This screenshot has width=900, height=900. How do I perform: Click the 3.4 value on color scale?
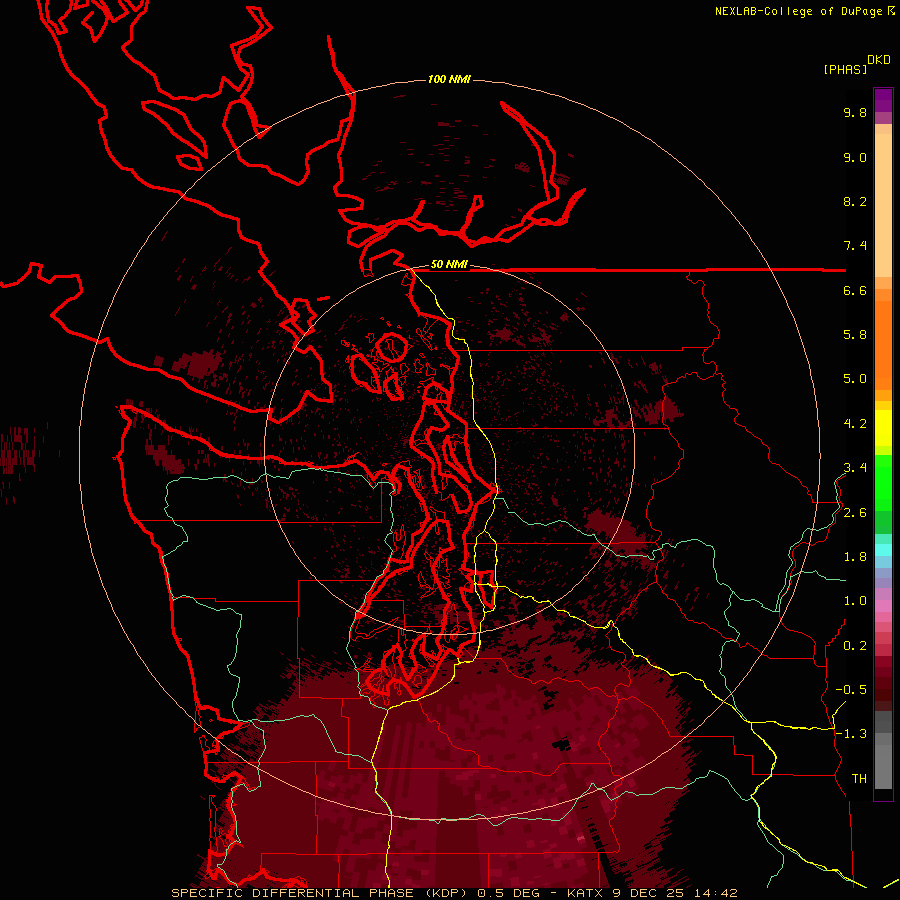coord(855,468)
